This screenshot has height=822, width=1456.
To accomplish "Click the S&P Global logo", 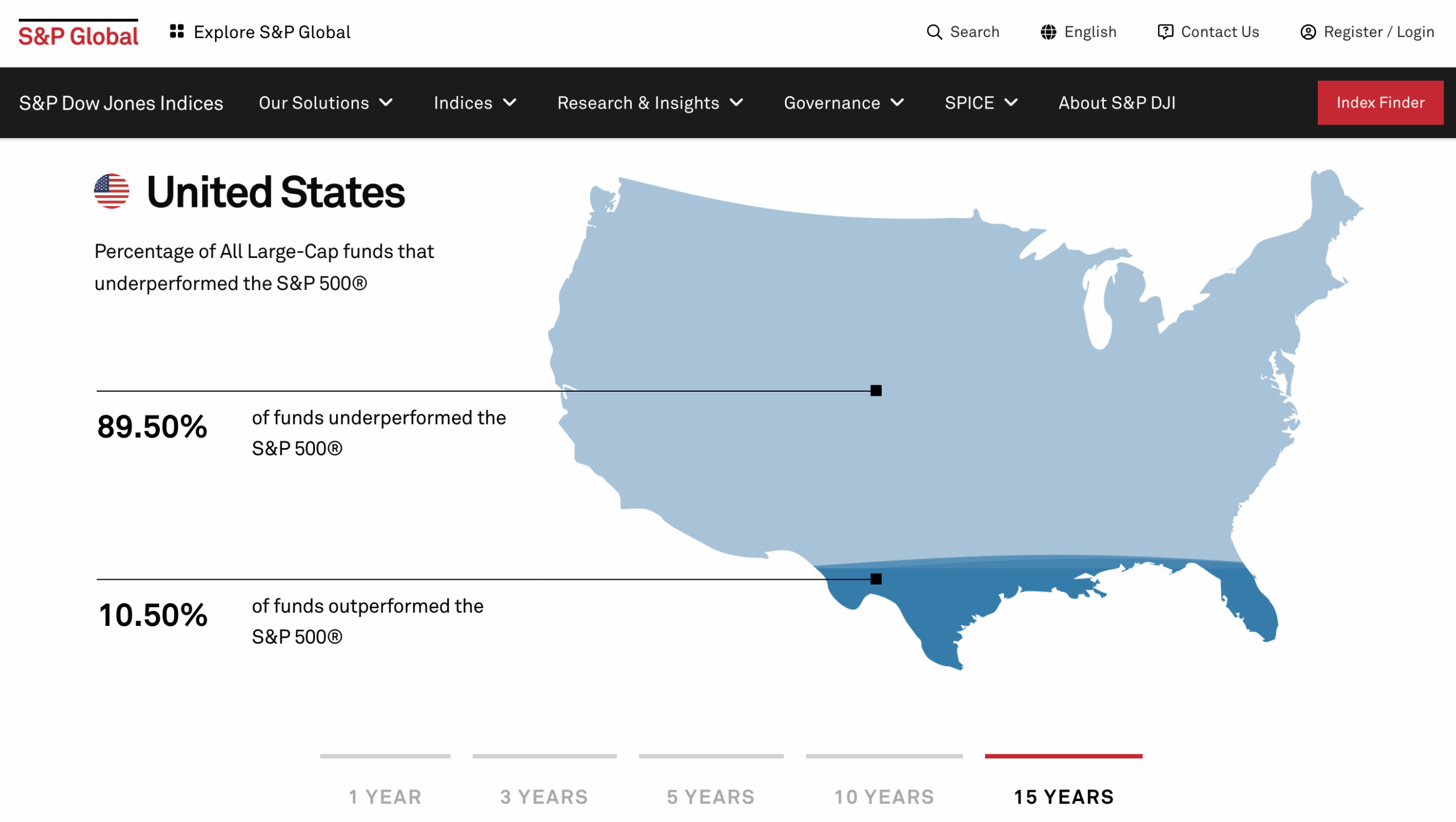I will (78, 33).
